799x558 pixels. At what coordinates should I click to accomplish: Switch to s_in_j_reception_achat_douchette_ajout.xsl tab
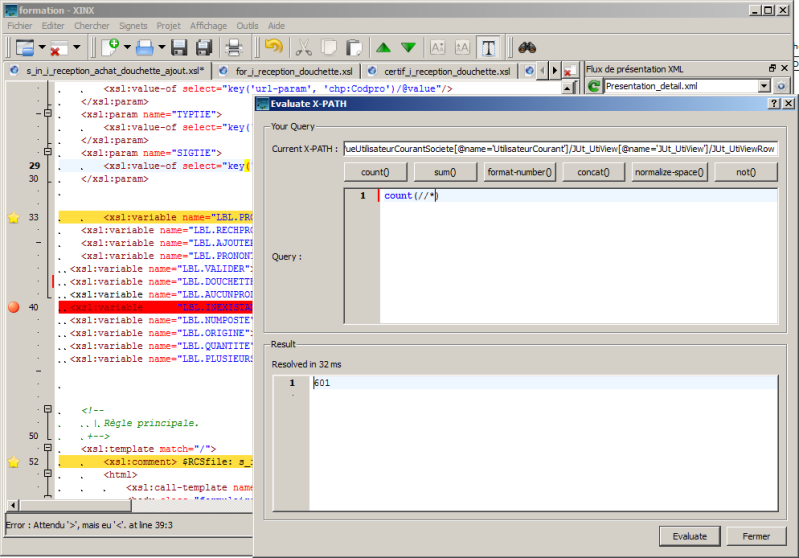click(x=108, y=71)
